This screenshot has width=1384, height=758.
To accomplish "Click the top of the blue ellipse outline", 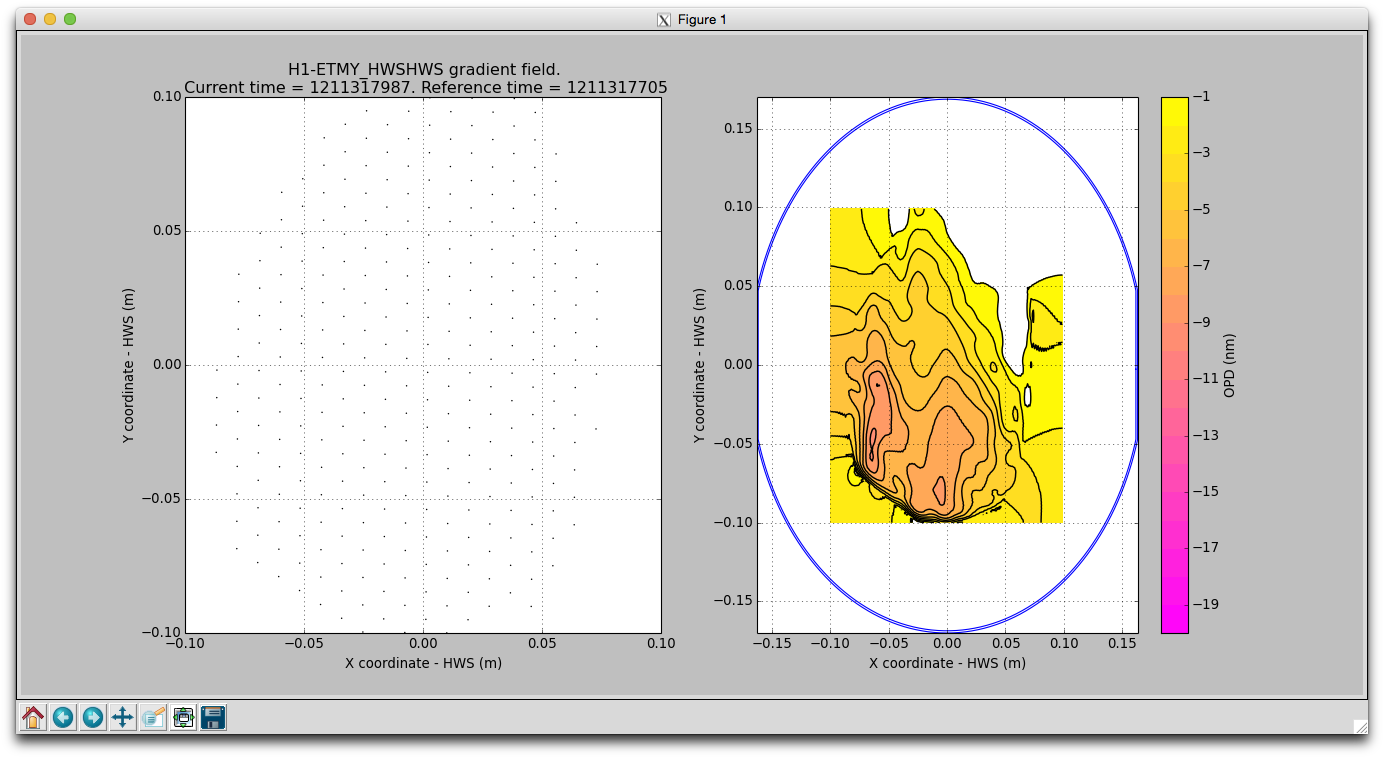I will 947,99.
